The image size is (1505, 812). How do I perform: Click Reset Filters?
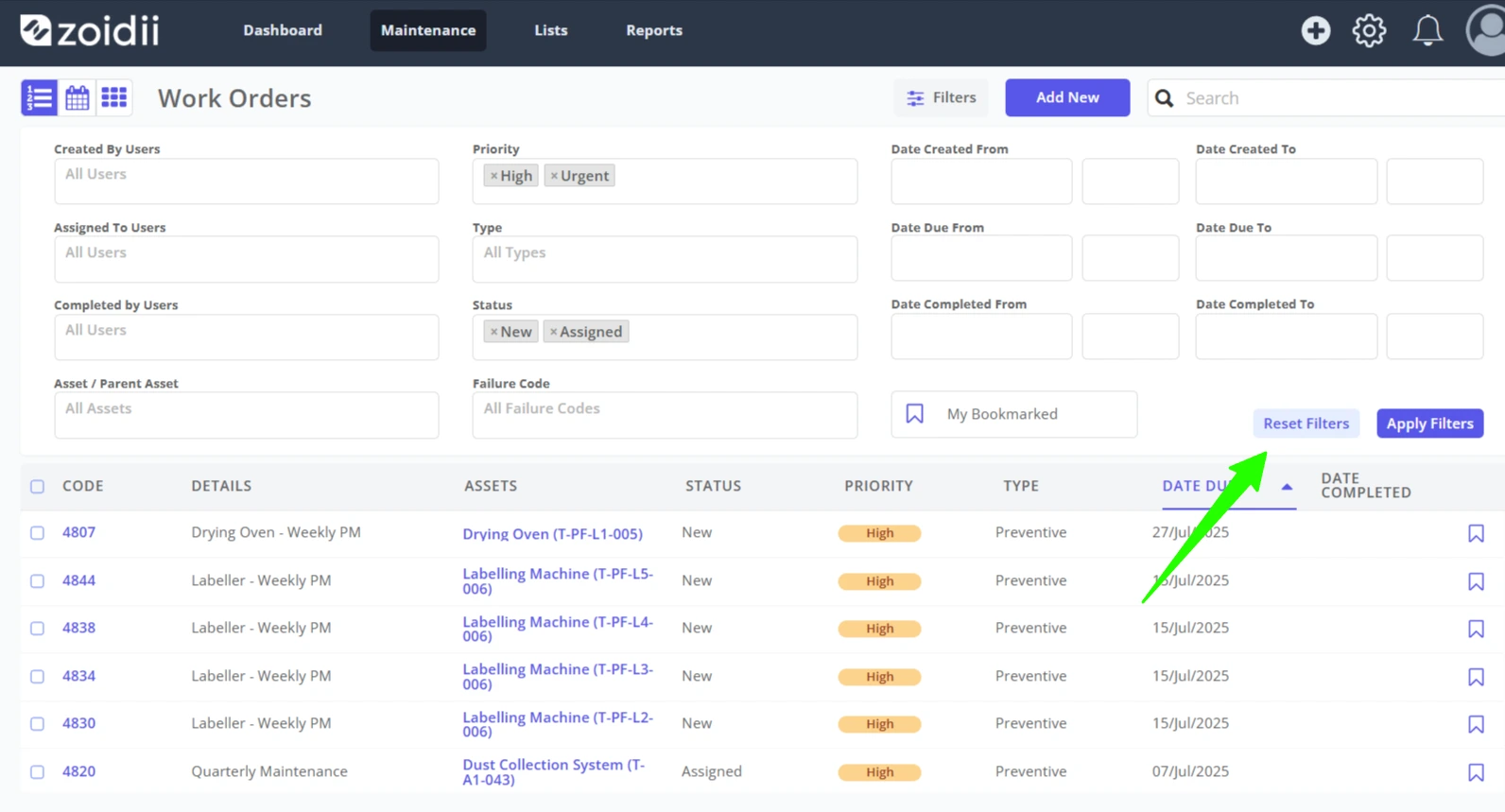(1306, 423)
